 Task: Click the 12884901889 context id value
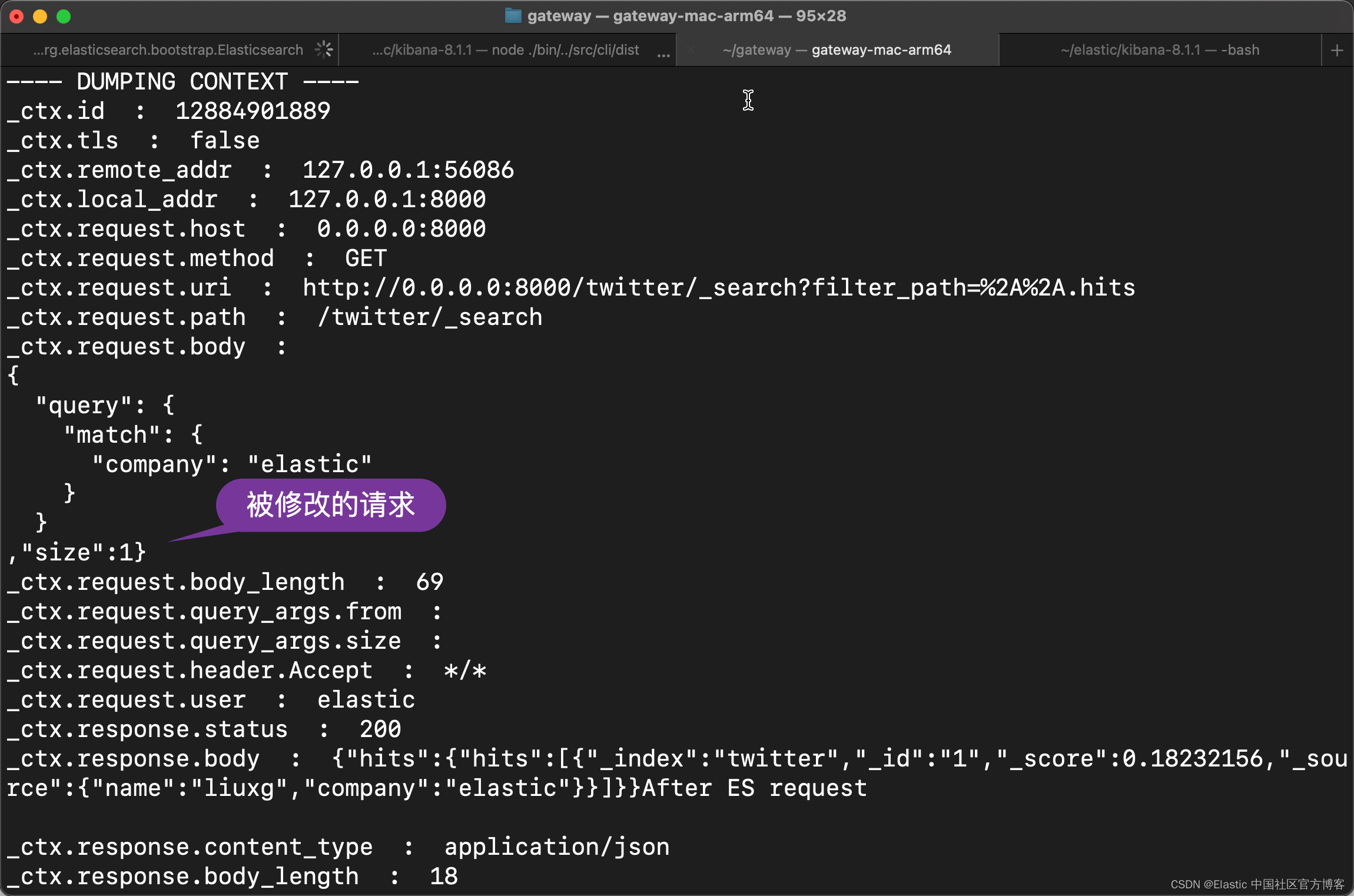click(x=253, y=111)
